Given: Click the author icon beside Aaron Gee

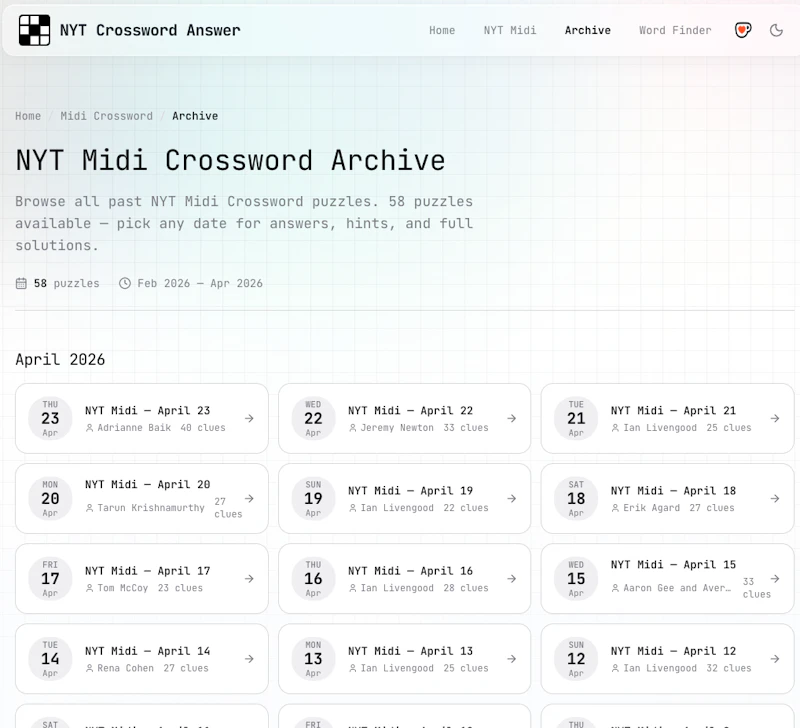Looking at the screenshot, I should click(x=615, y=588).
